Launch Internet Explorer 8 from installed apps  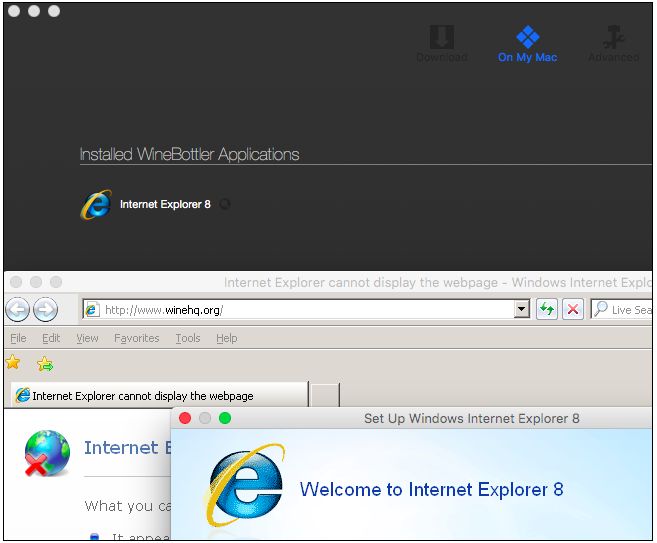(146, 204)
